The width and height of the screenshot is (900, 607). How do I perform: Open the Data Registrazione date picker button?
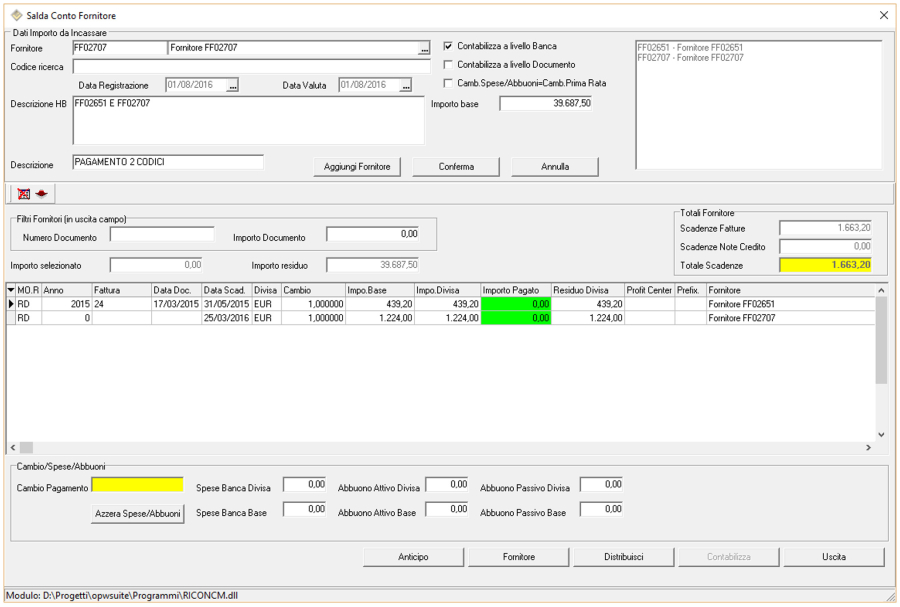click(233, 86)
